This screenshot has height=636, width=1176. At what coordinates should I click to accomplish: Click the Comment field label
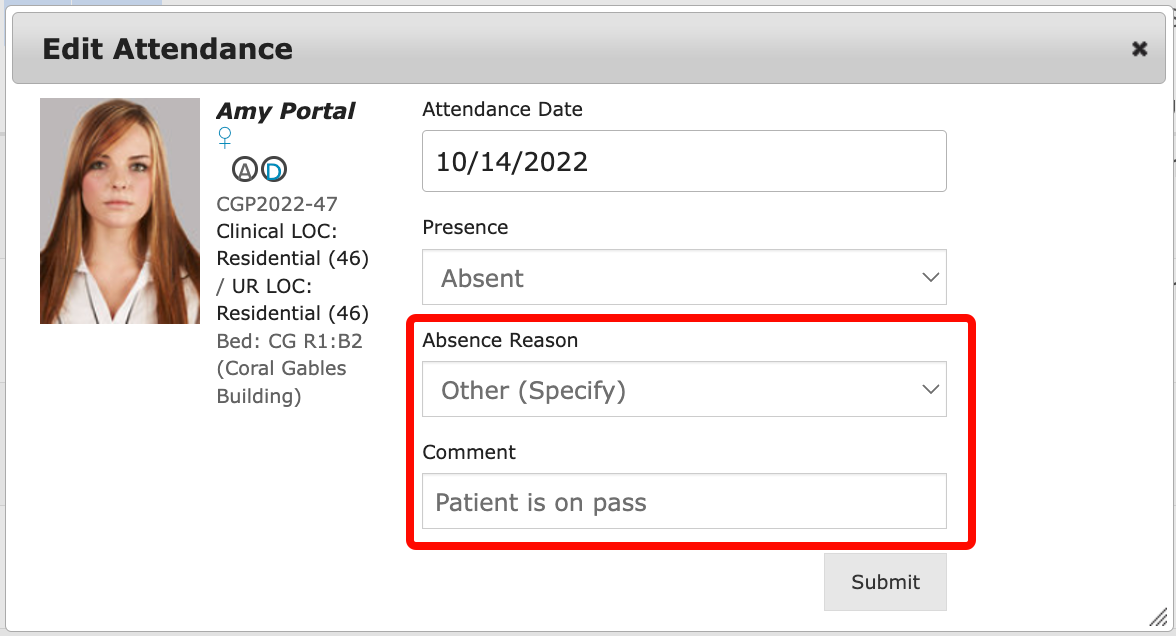click(469, 452)
